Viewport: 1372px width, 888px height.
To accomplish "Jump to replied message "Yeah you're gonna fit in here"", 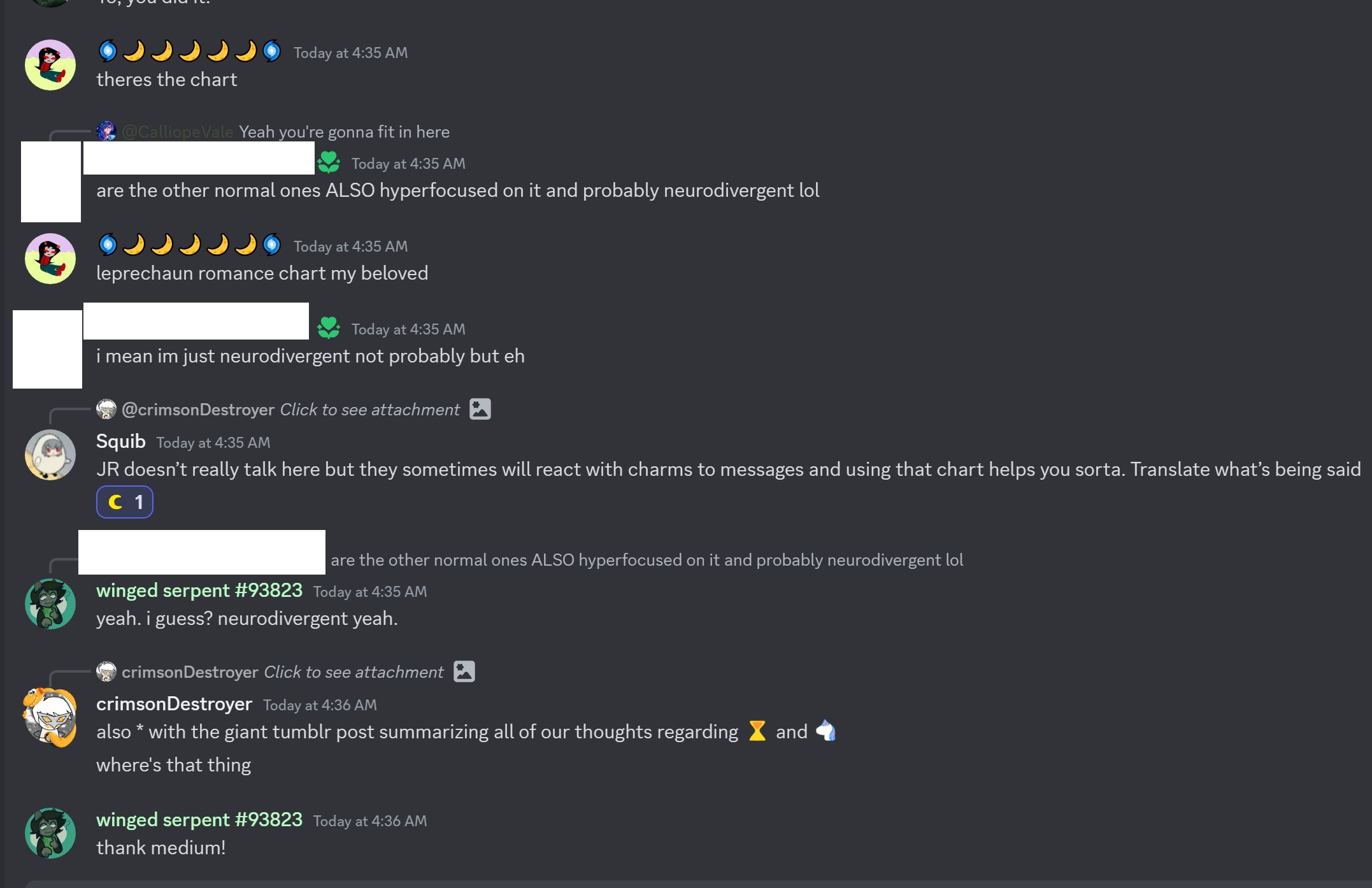I will [x=344, y=132].
